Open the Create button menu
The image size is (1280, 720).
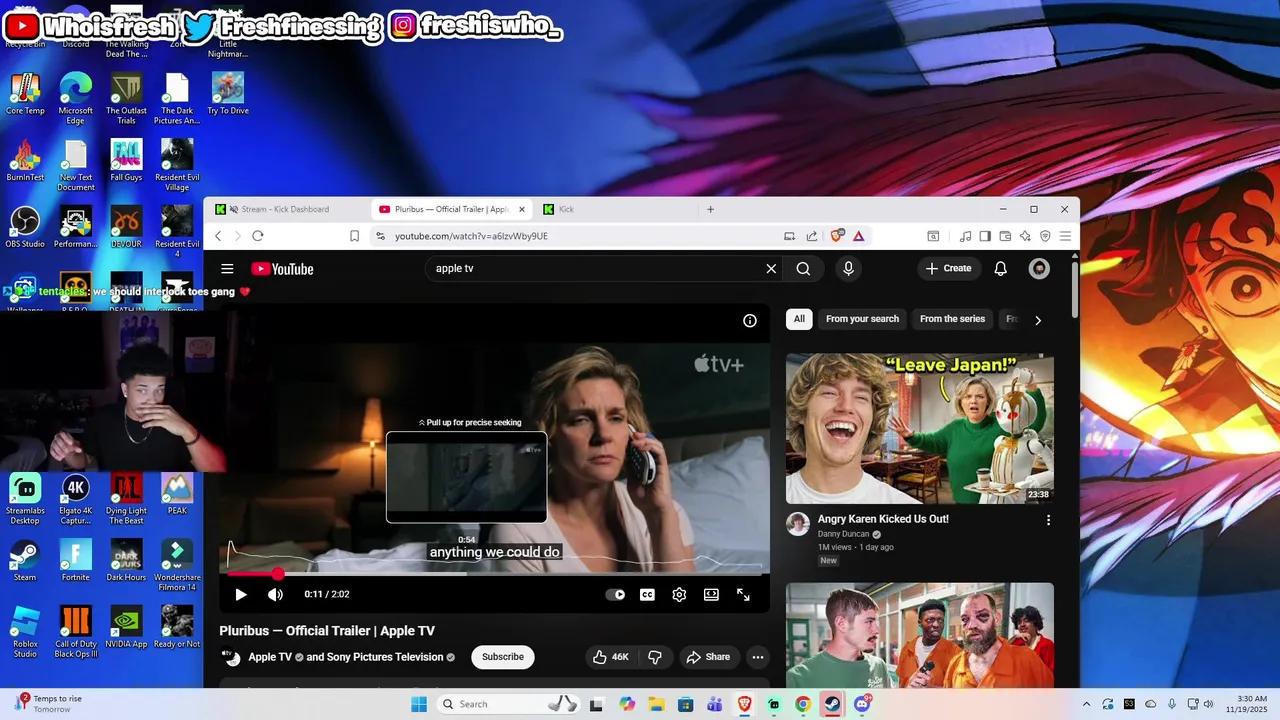click(948, 269)
